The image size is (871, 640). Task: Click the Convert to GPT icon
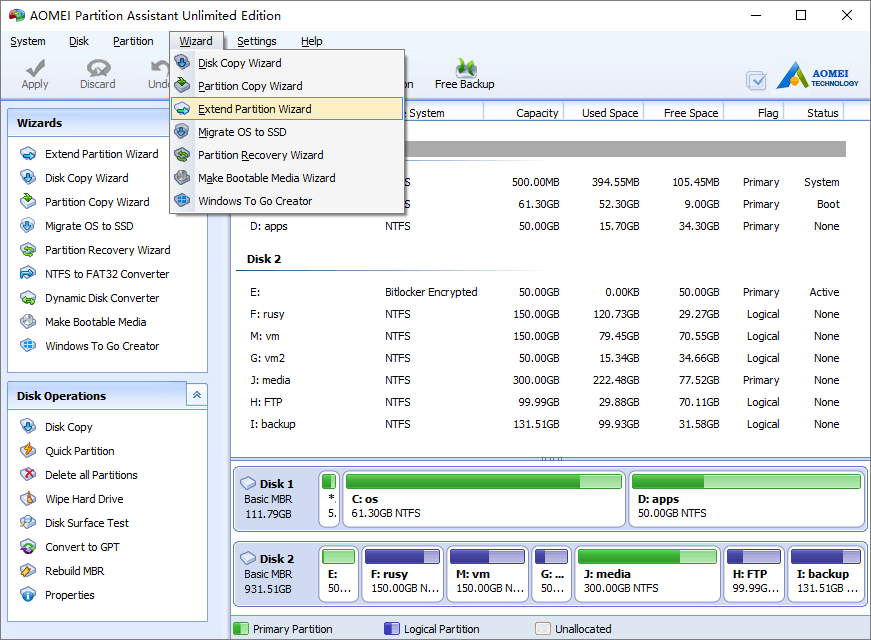point(28,547)
